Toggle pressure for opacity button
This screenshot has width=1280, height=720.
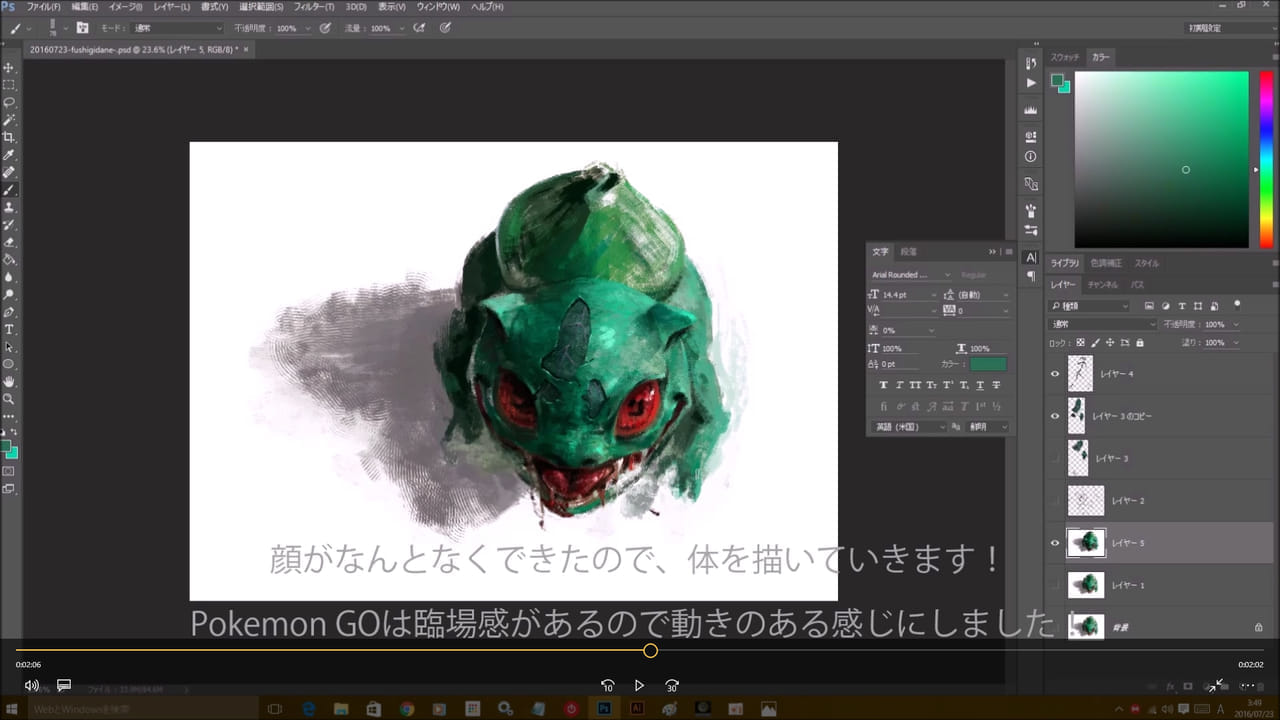tap(325, 28)
